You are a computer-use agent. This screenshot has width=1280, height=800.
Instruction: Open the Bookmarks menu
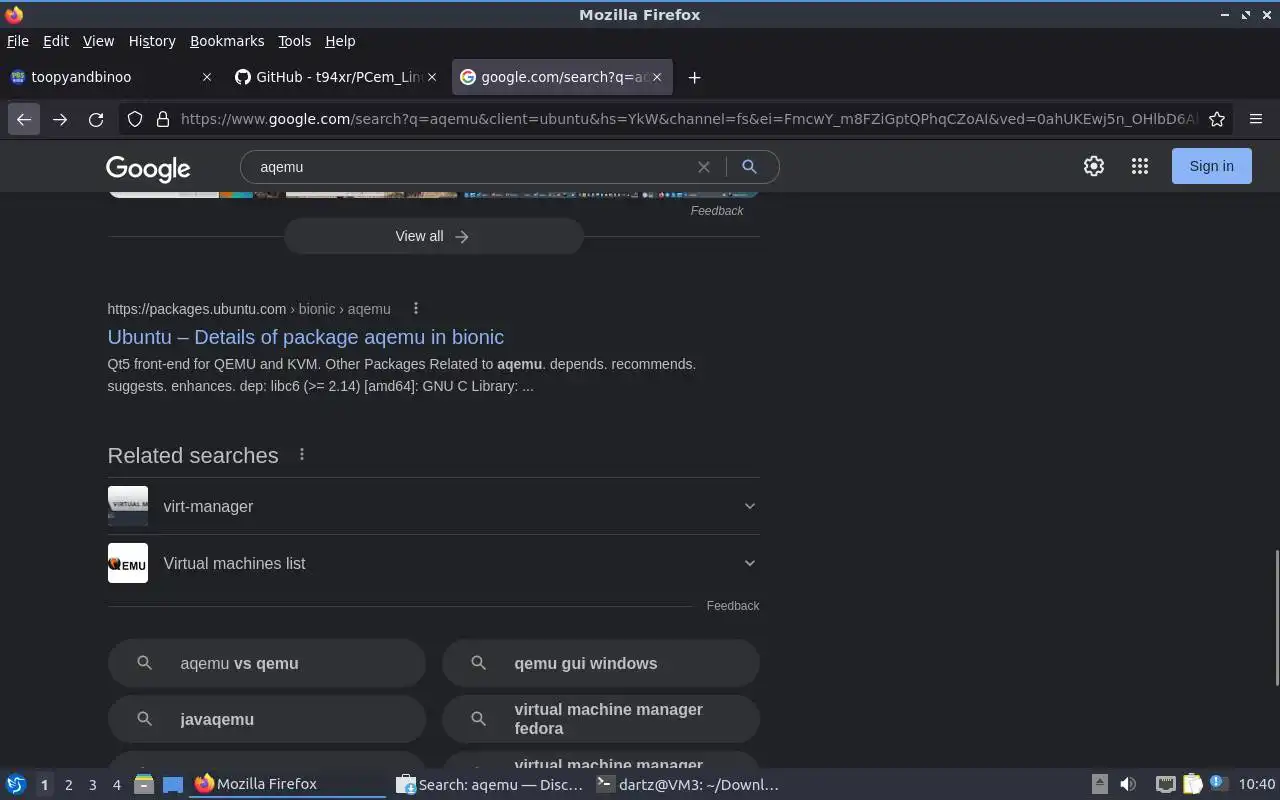tap(227, 41)
